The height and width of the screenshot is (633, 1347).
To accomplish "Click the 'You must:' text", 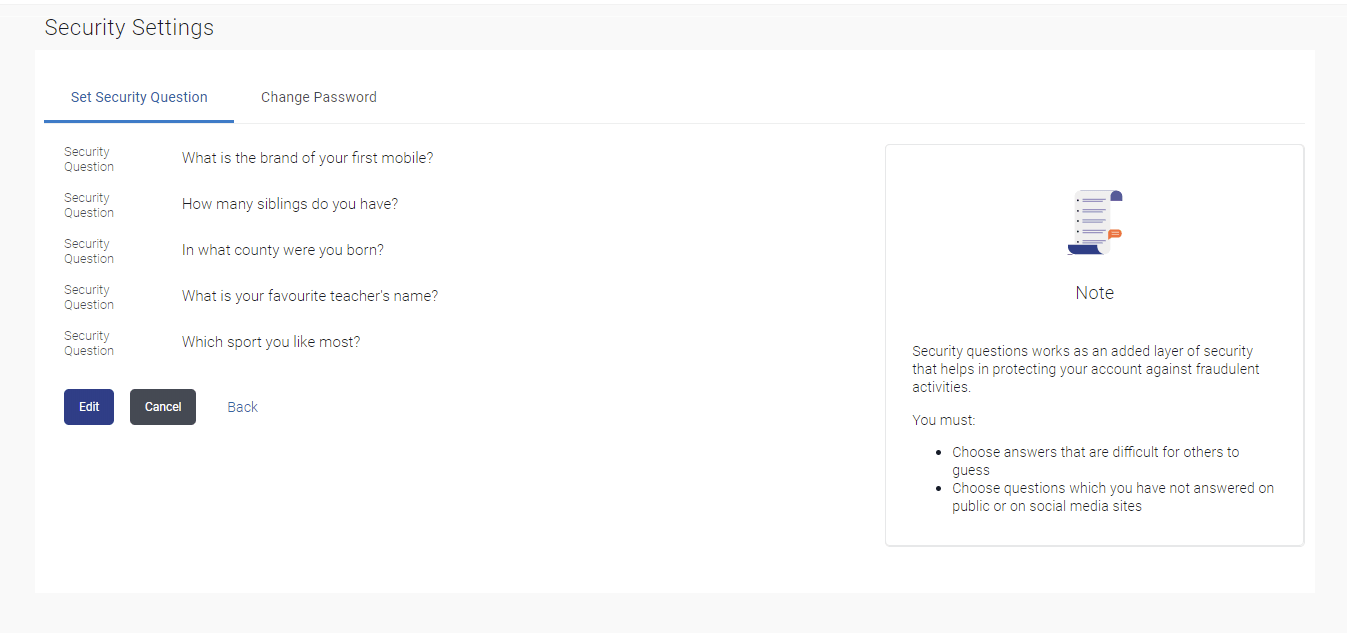I will click(944, 420).
